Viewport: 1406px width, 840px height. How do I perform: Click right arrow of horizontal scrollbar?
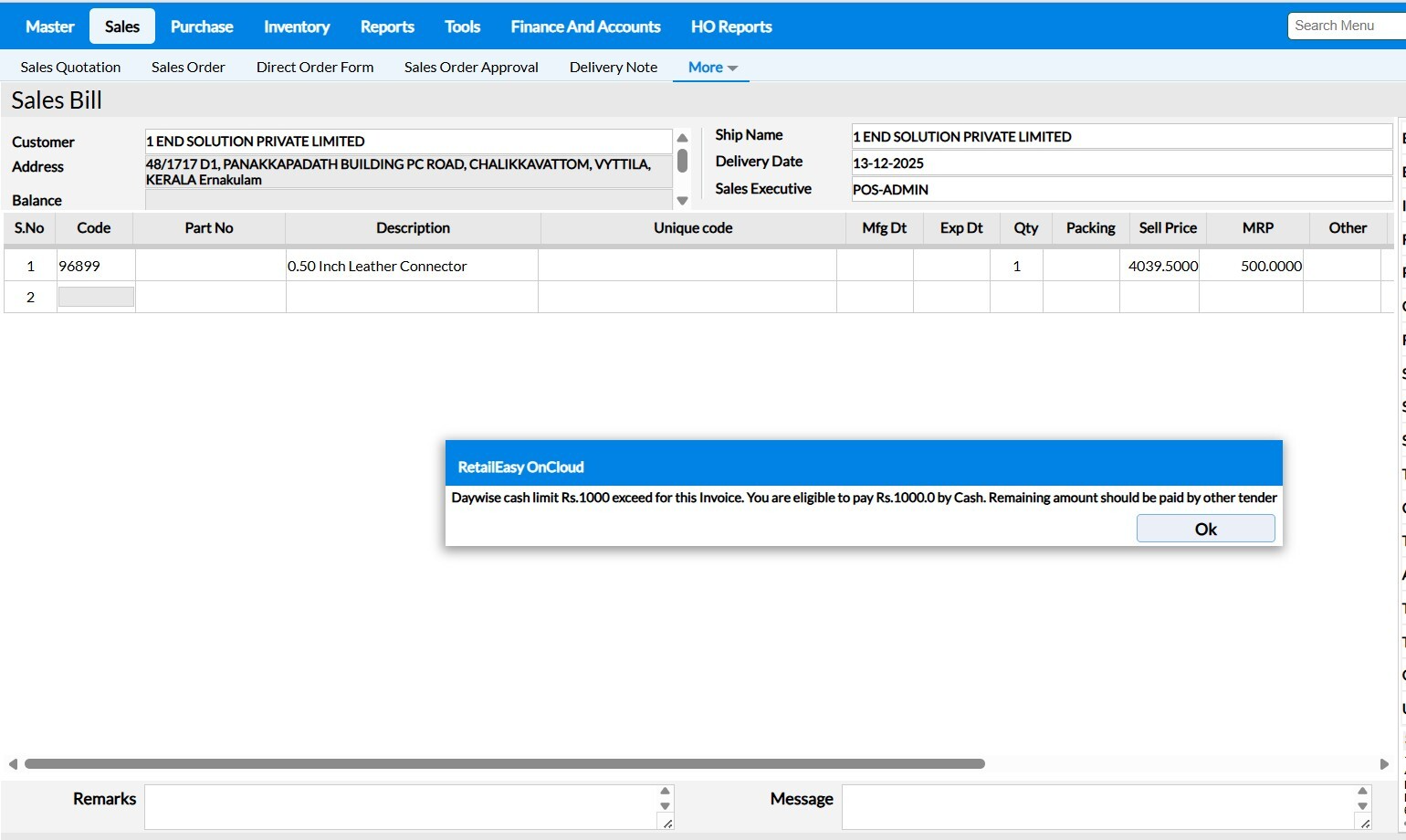[x=1384, y=764]
